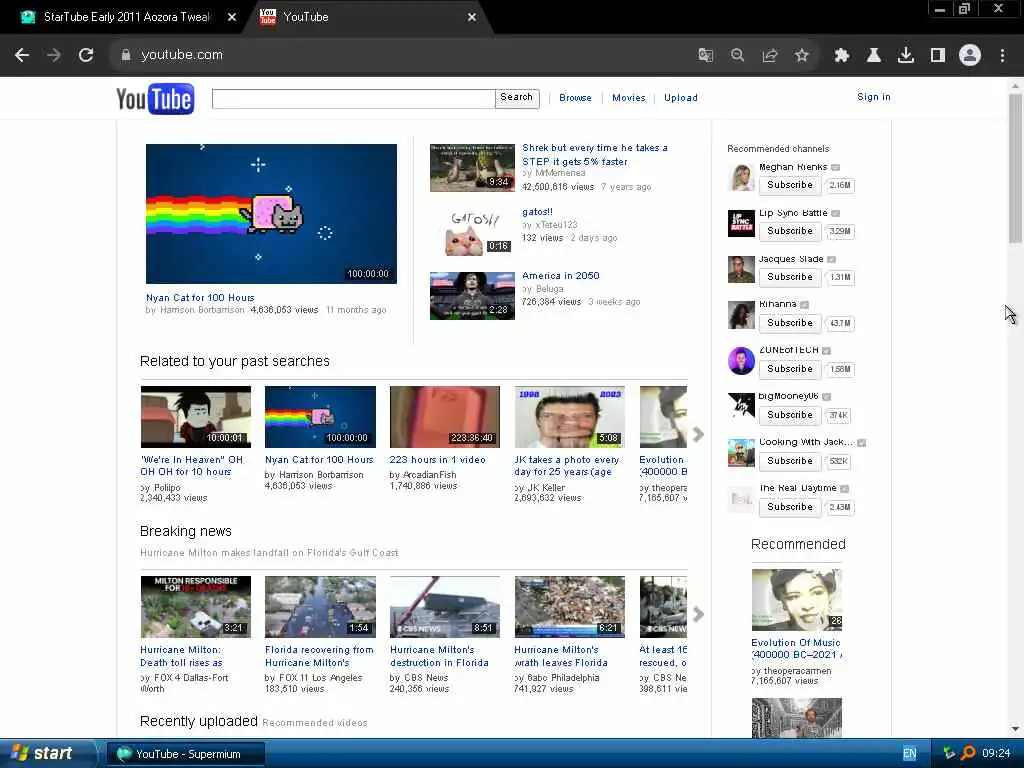Subscribe to bigMooney06

click(790, 415)
